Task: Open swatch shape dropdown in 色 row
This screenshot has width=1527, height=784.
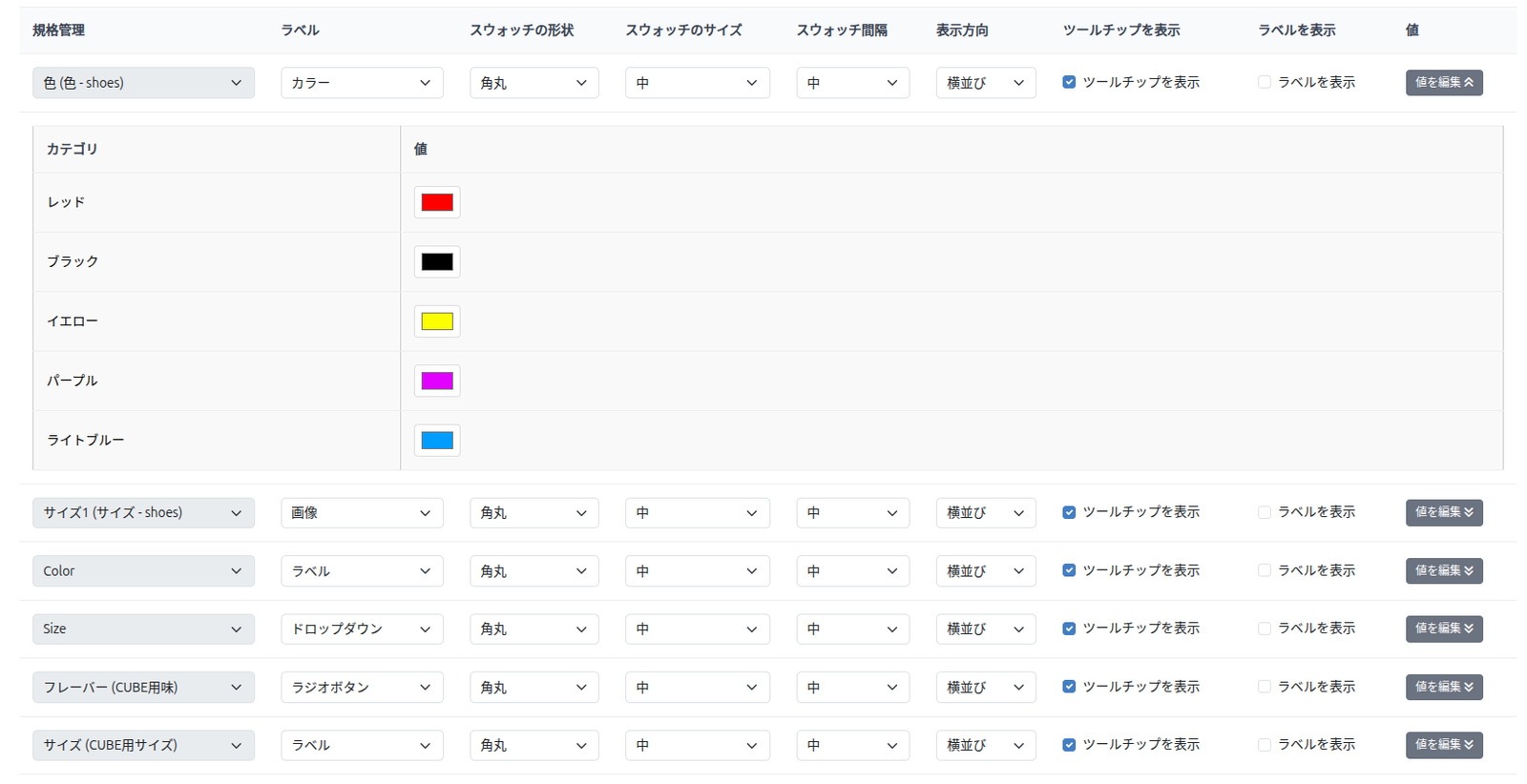Action: (533, 83)
